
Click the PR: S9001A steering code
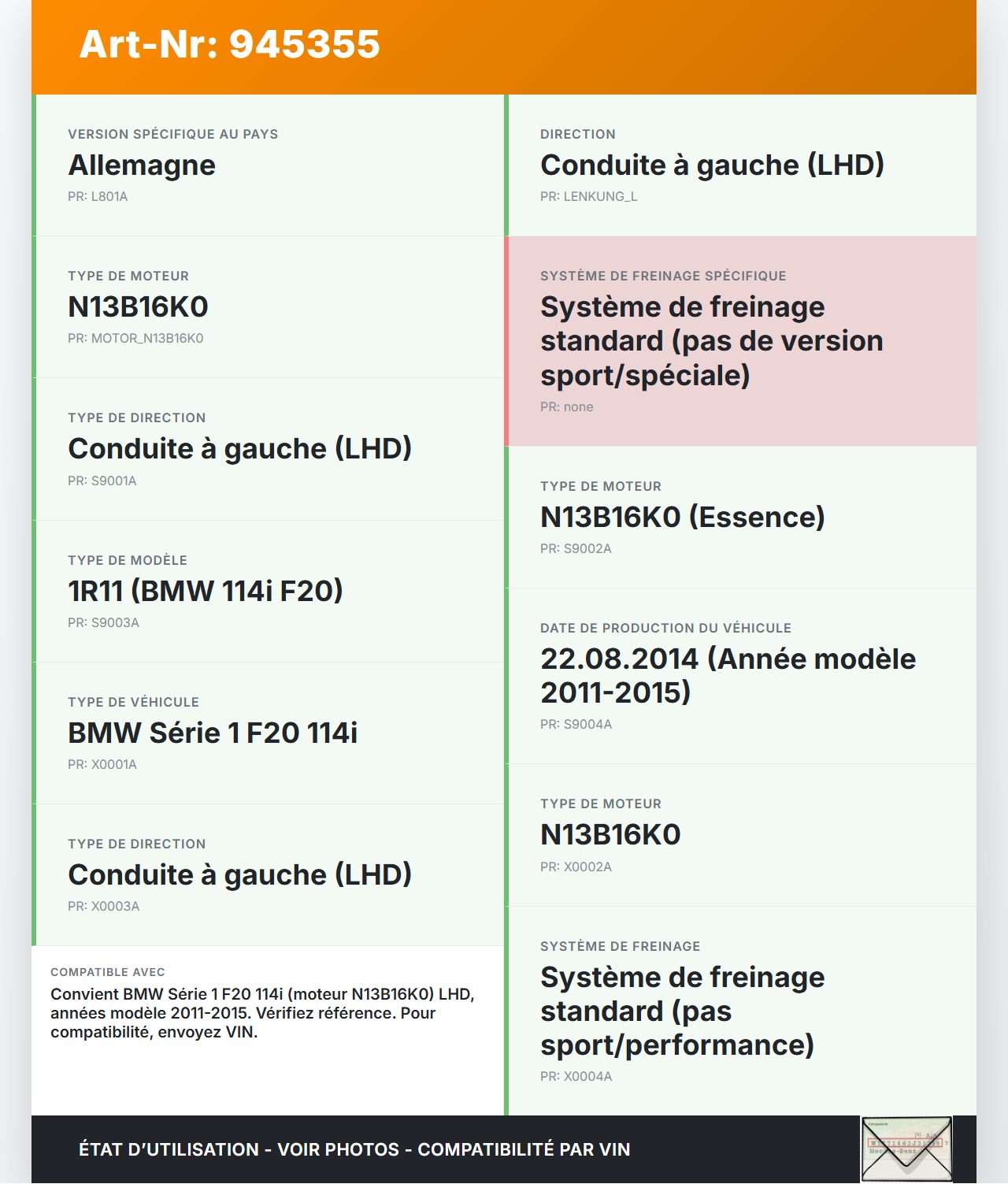coord(102,481)
